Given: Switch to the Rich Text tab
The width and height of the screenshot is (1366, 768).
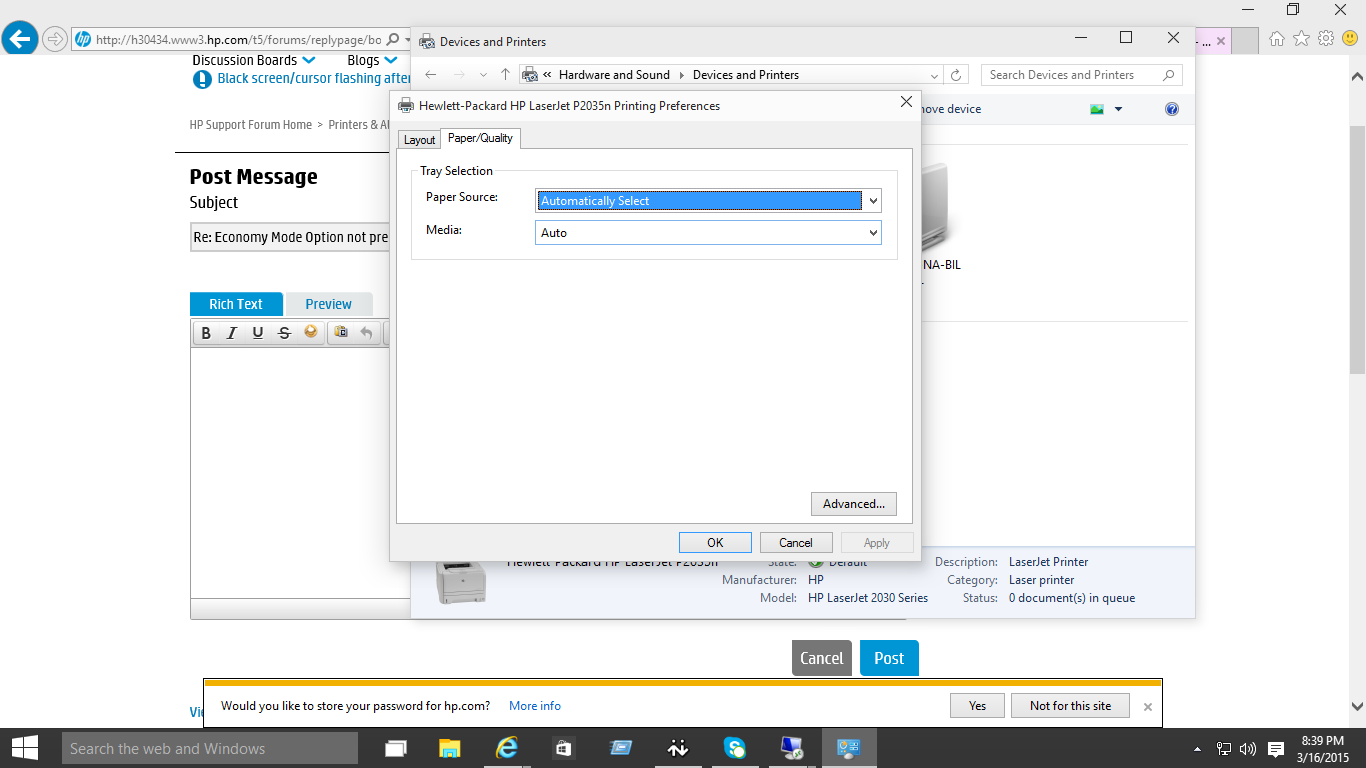Looking at the screenshot, I should click(x=236, y=304).
